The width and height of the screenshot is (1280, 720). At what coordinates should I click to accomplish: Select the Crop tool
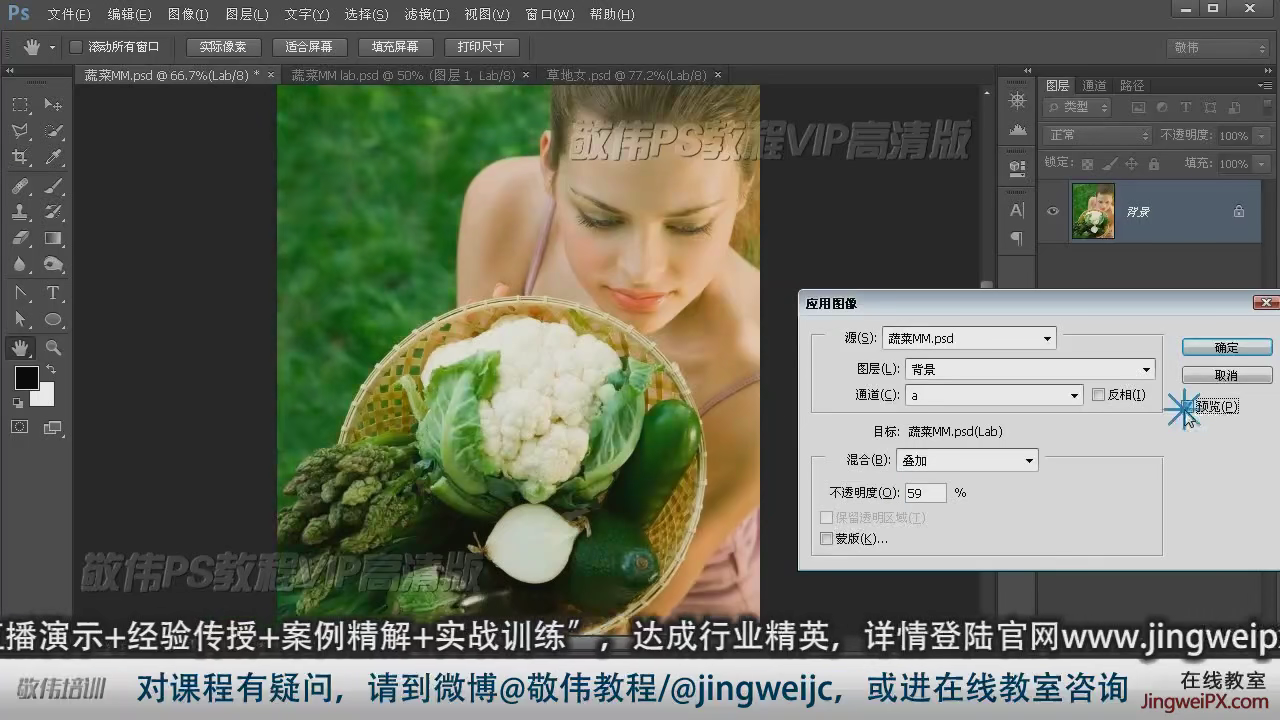point(20,158)
